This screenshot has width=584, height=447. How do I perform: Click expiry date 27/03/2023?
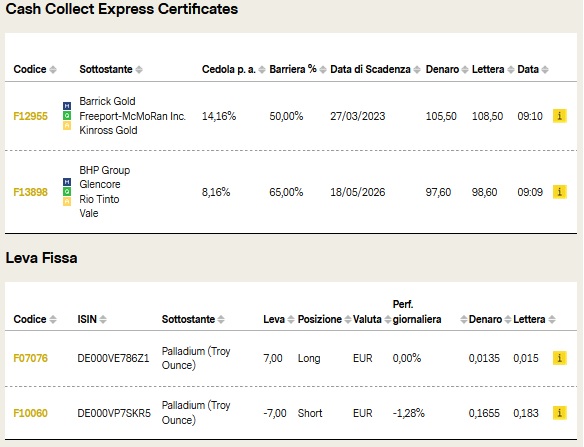pos(358,116)
